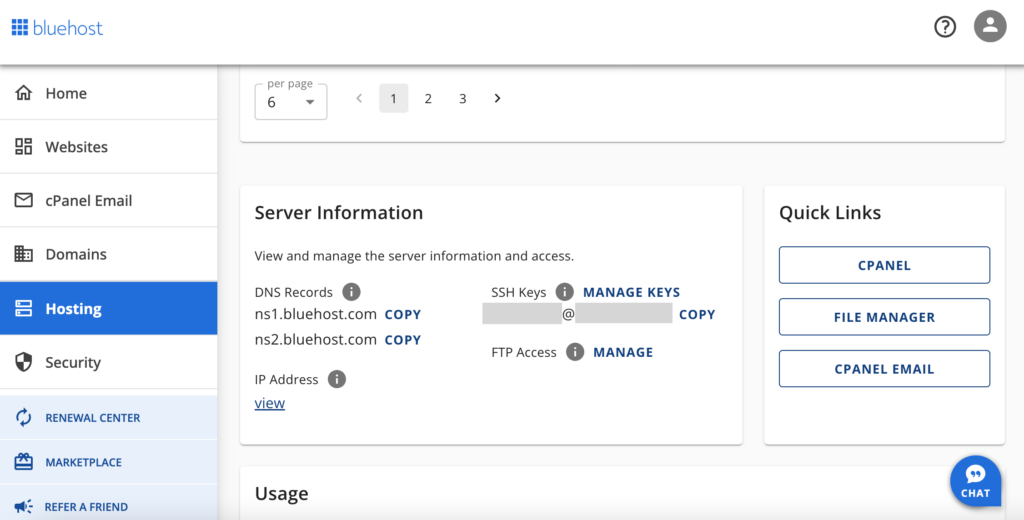Screen dimensions: 1024x520
Task: Copy ns2.bluehost.com nameserver
Action: 402,340
